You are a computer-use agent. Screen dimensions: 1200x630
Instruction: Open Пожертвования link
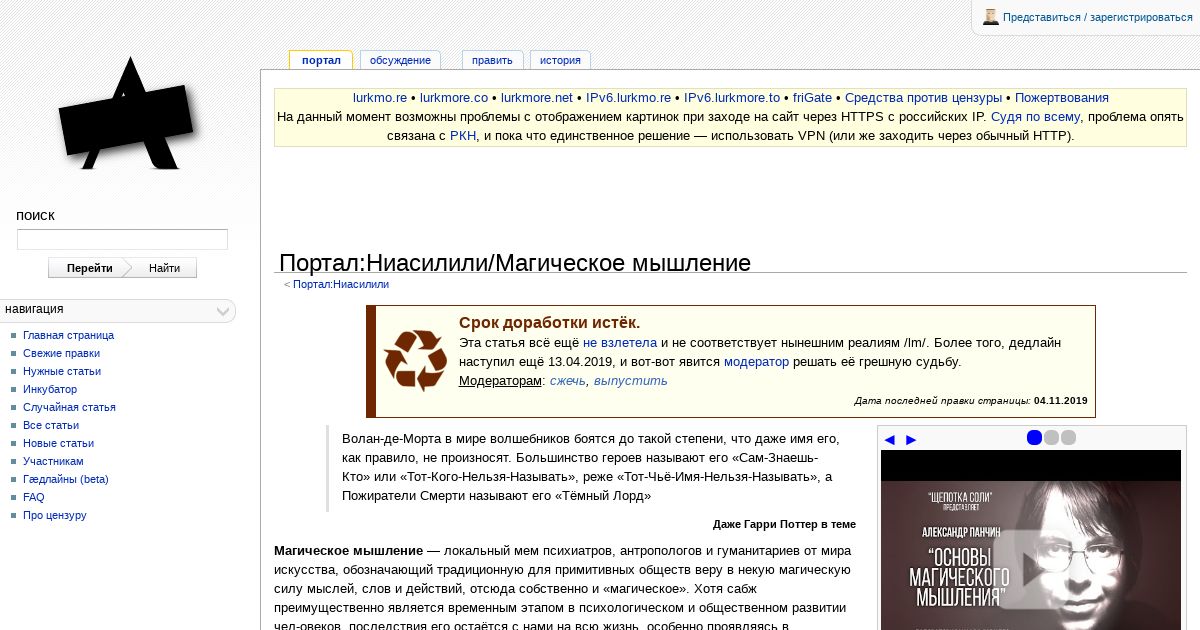click(1062, 98)
